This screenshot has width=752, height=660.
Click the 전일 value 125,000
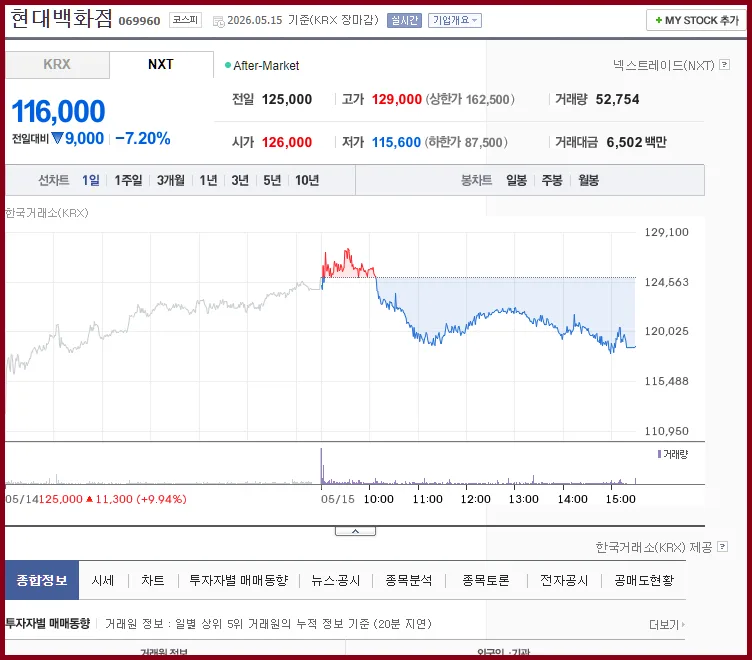(287, 99)
